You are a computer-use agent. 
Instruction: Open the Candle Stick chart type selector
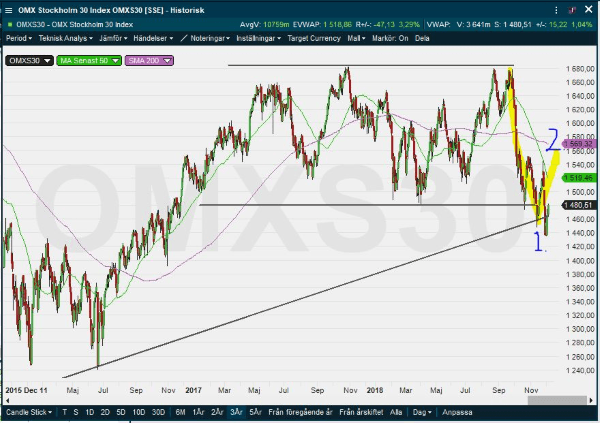[x=29, y=412]
